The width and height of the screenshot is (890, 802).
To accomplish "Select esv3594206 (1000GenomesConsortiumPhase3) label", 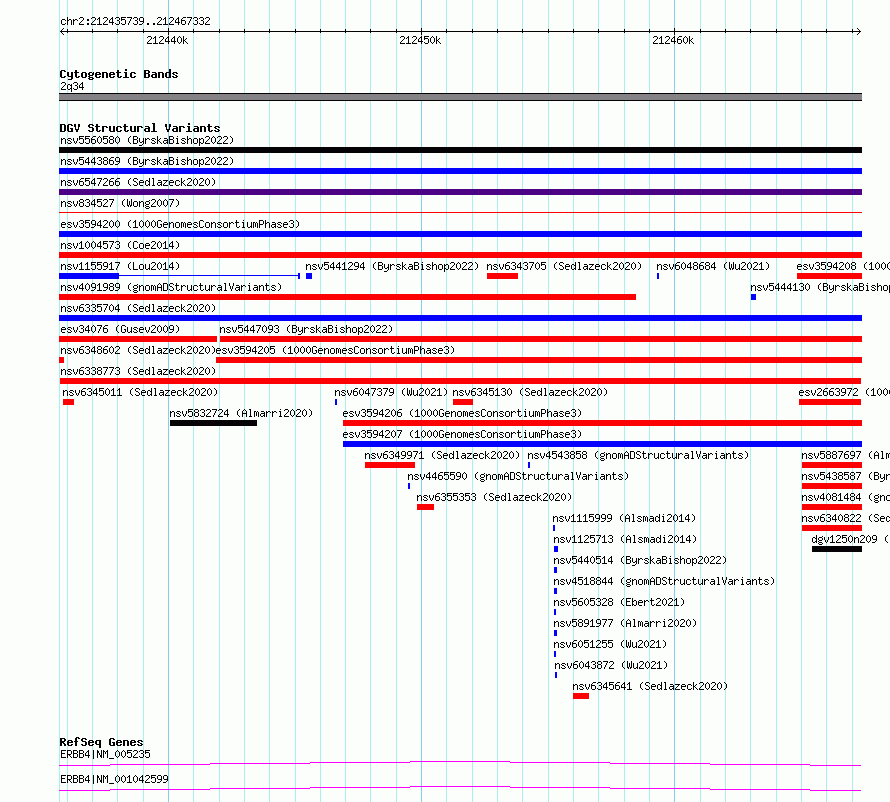I will [x=462, y=413].
